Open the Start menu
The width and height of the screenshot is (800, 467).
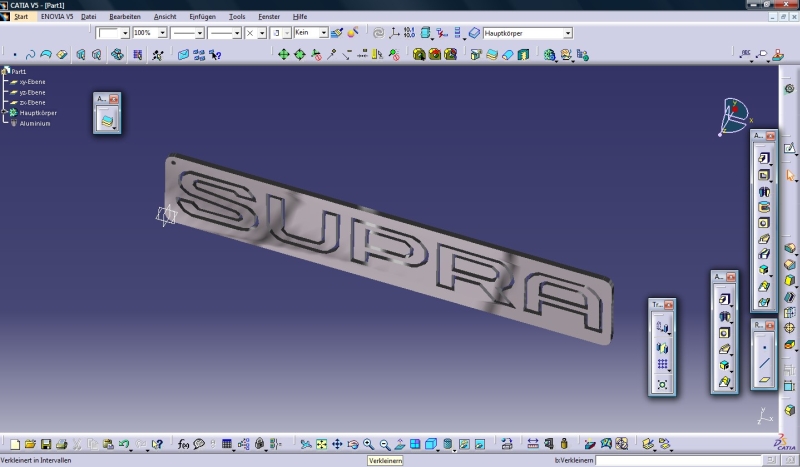click(21, 16)
